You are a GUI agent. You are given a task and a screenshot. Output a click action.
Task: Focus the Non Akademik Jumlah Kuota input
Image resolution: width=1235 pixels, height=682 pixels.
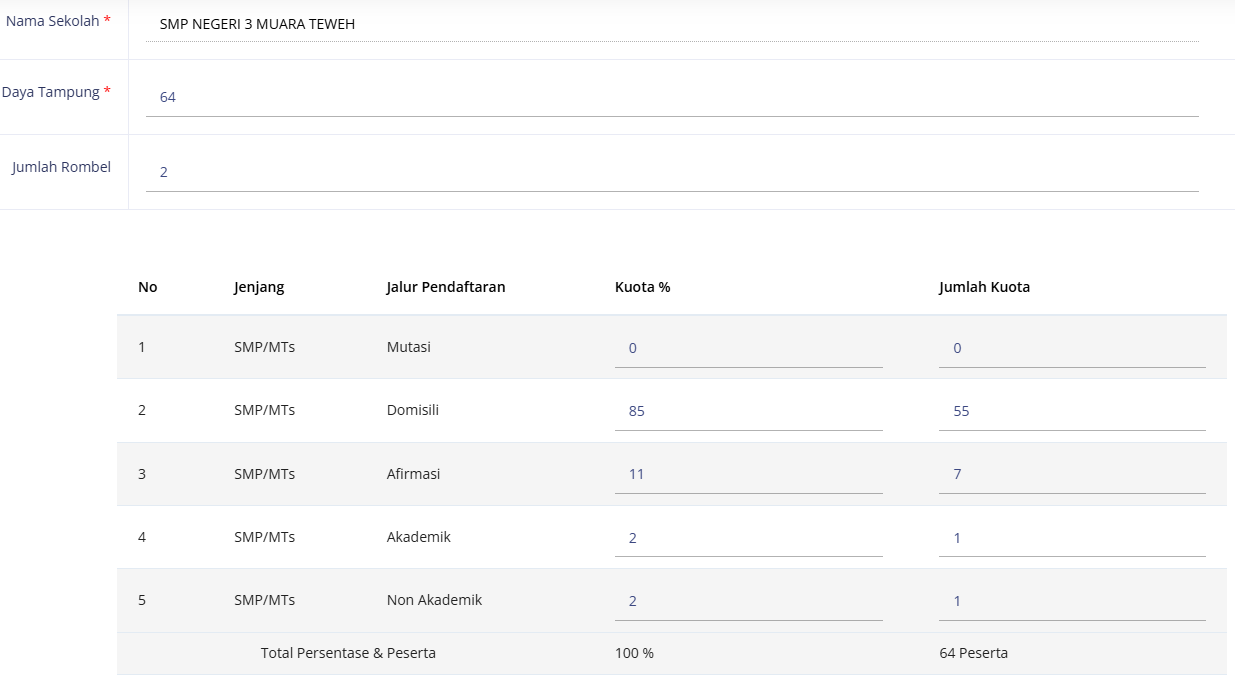point(1071,601)
